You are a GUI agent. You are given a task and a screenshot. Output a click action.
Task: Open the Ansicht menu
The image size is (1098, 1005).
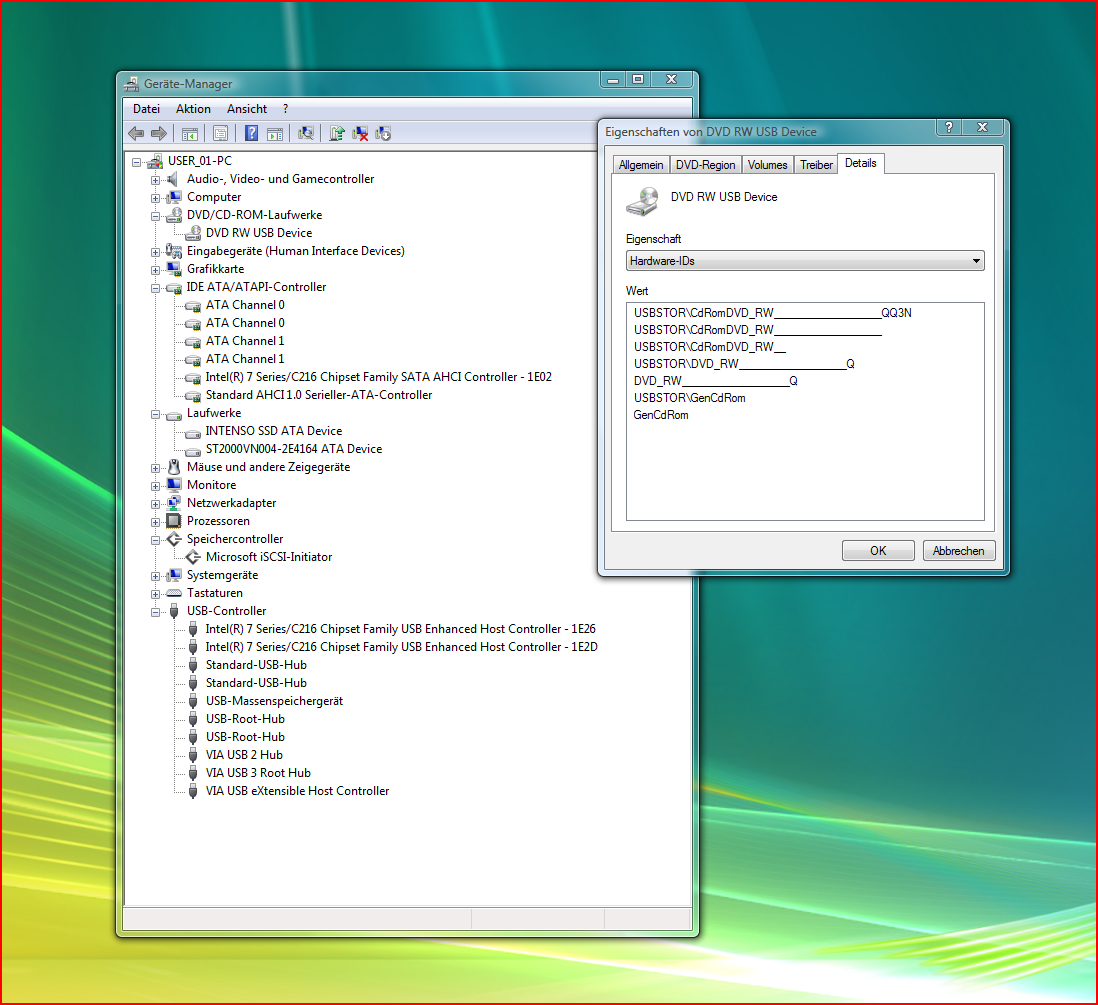click(x=246, y=109)
